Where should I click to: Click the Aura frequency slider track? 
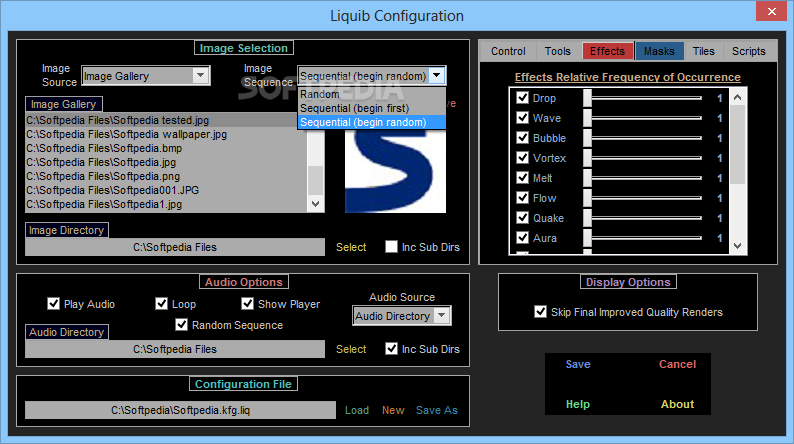tap(643, 237)
